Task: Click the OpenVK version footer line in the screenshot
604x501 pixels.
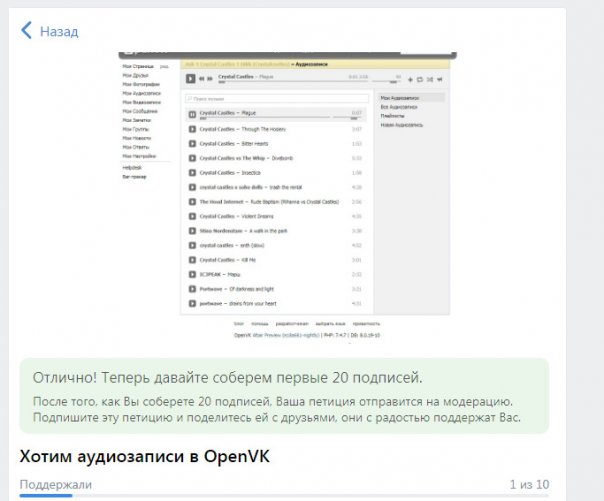Action: point(307,335)
